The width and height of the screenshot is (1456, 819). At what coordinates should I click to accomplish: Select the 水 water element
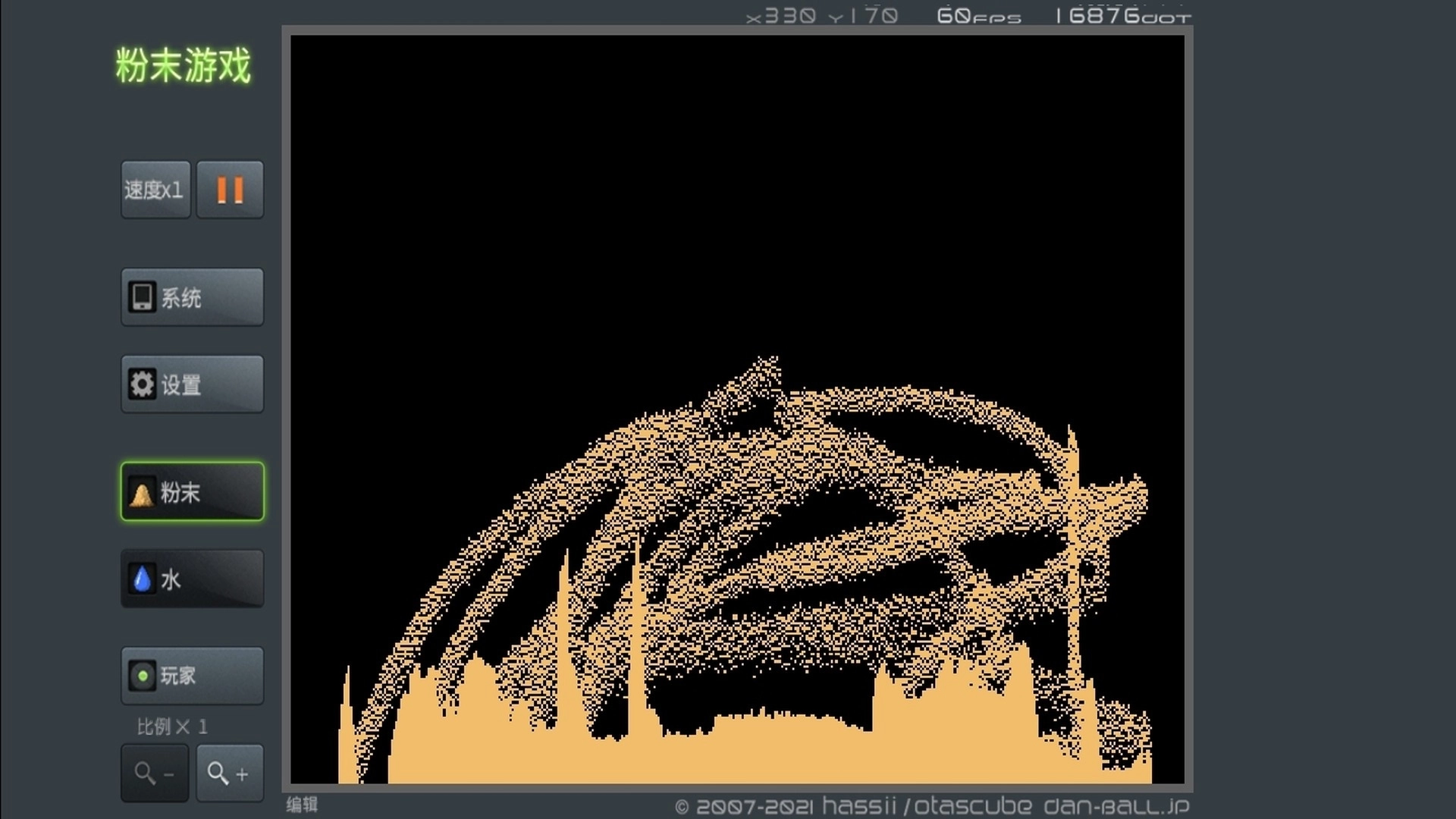(x=192, y=579)
